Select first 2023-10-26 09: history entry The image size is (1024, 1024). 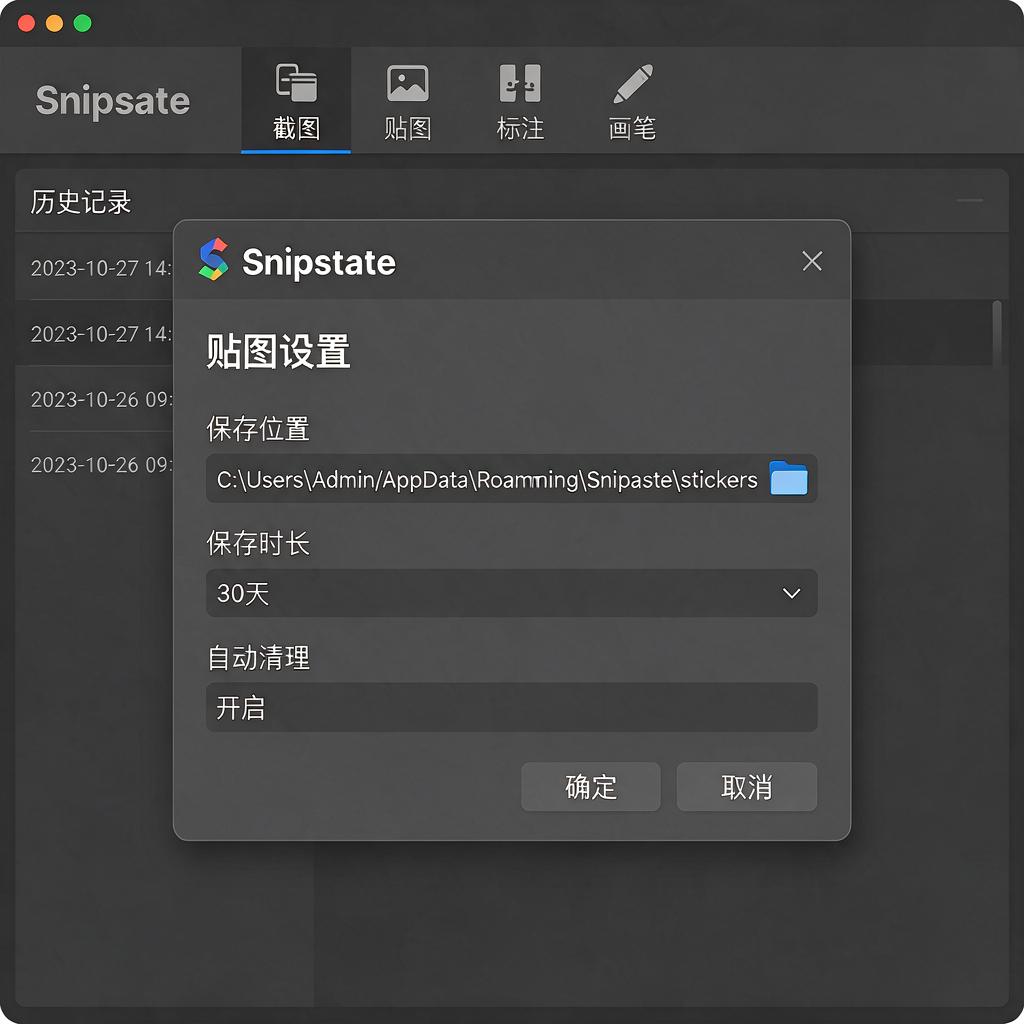(x=101, y=399)
